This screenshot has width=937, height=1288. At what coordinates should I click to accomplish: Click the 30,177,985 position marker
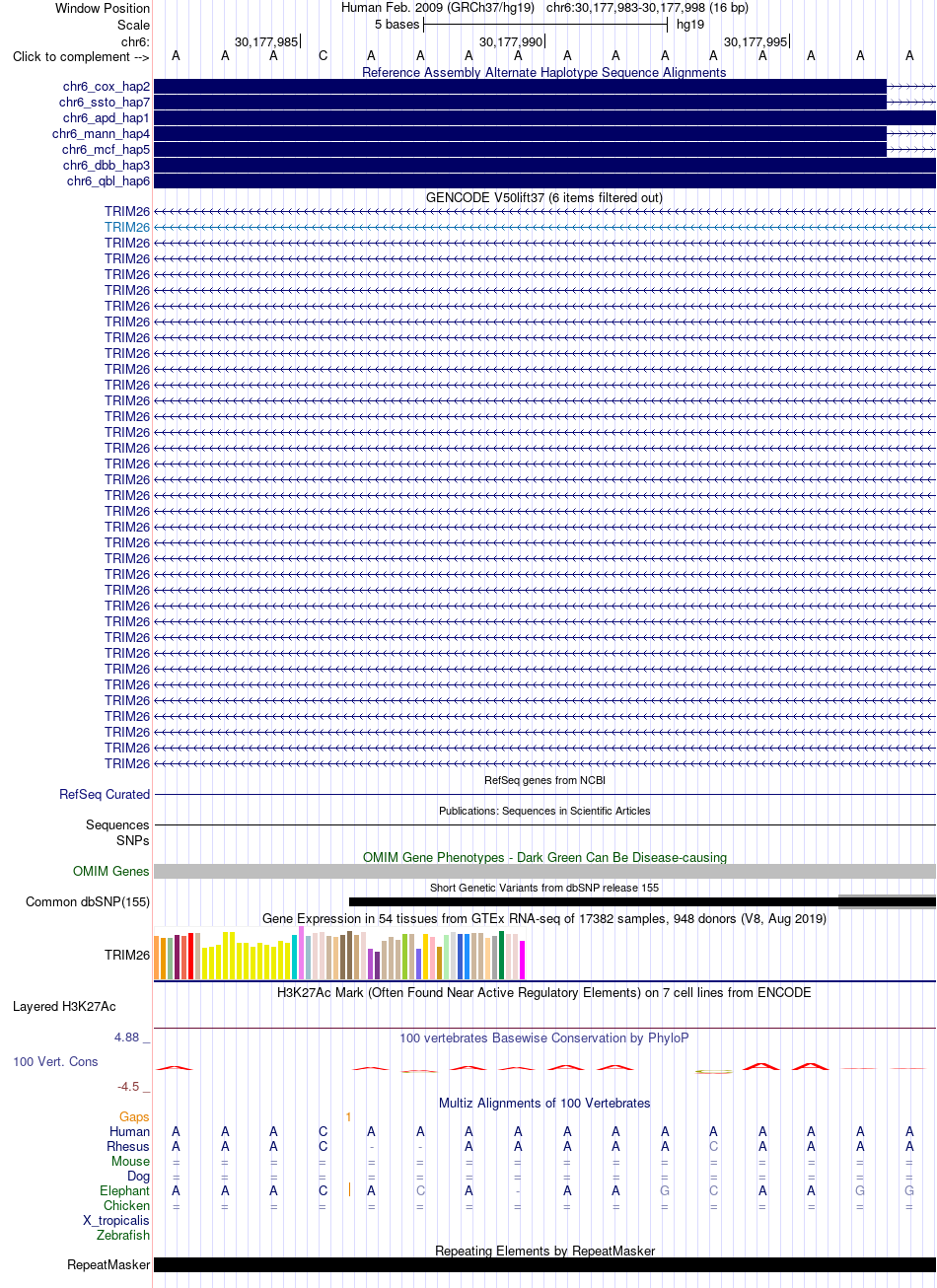point(266,41)
